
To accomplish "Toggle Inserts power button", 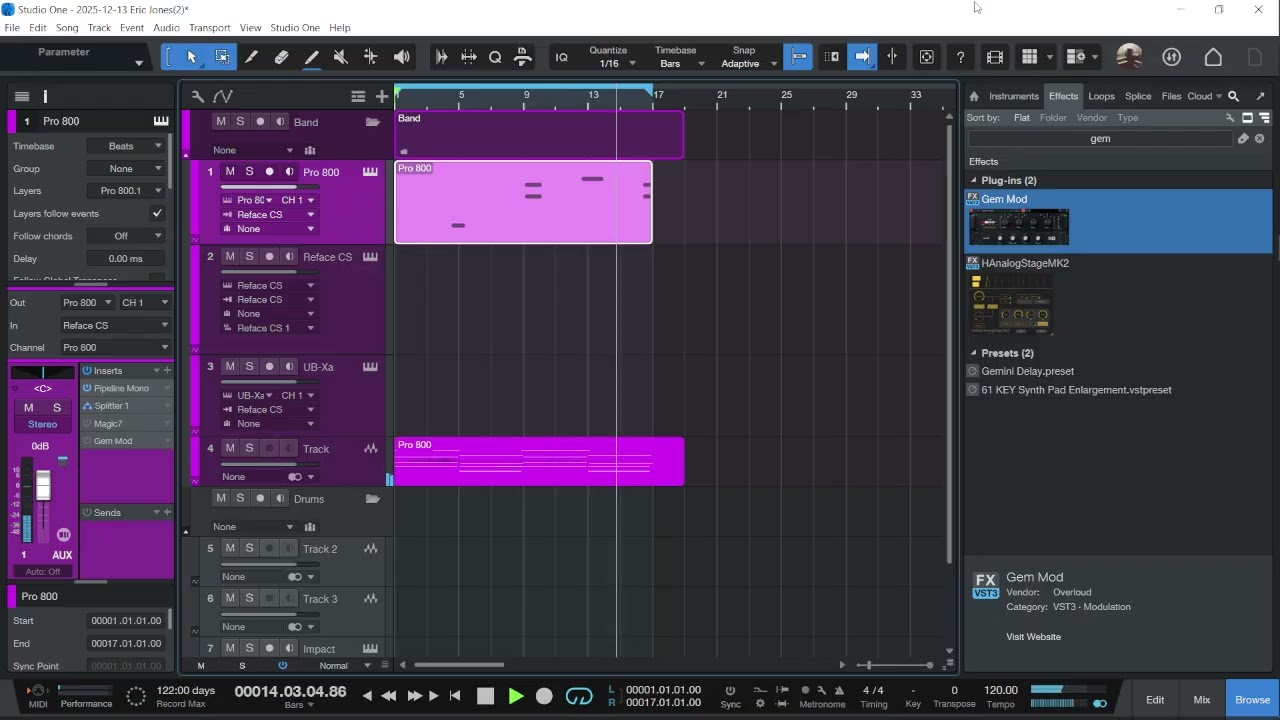I will (x=87, y=371).
